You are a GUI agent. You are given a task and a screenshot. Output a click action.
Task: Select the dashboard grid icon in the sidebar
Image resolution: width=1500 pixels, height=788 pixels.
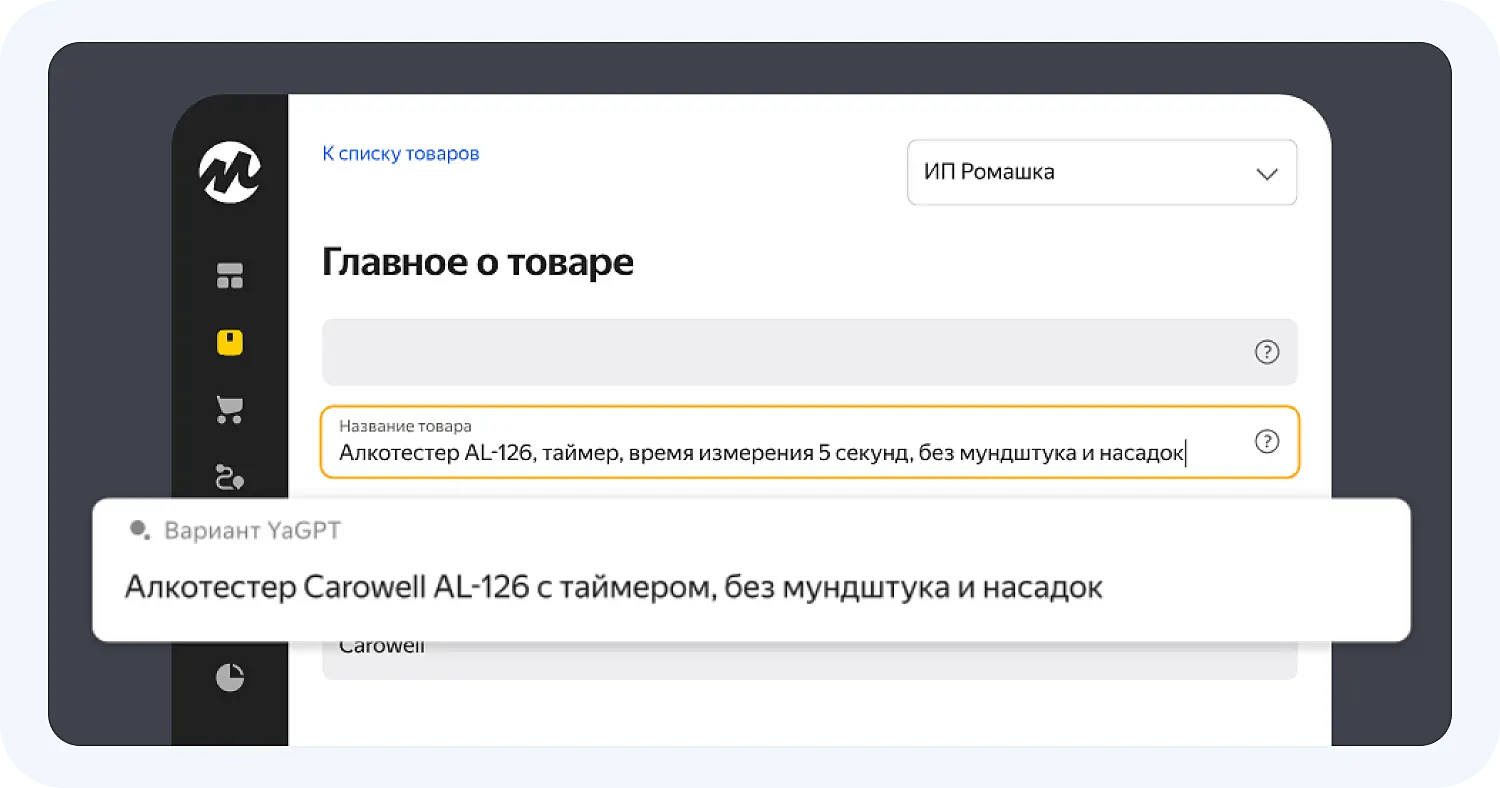coord(230,275)
